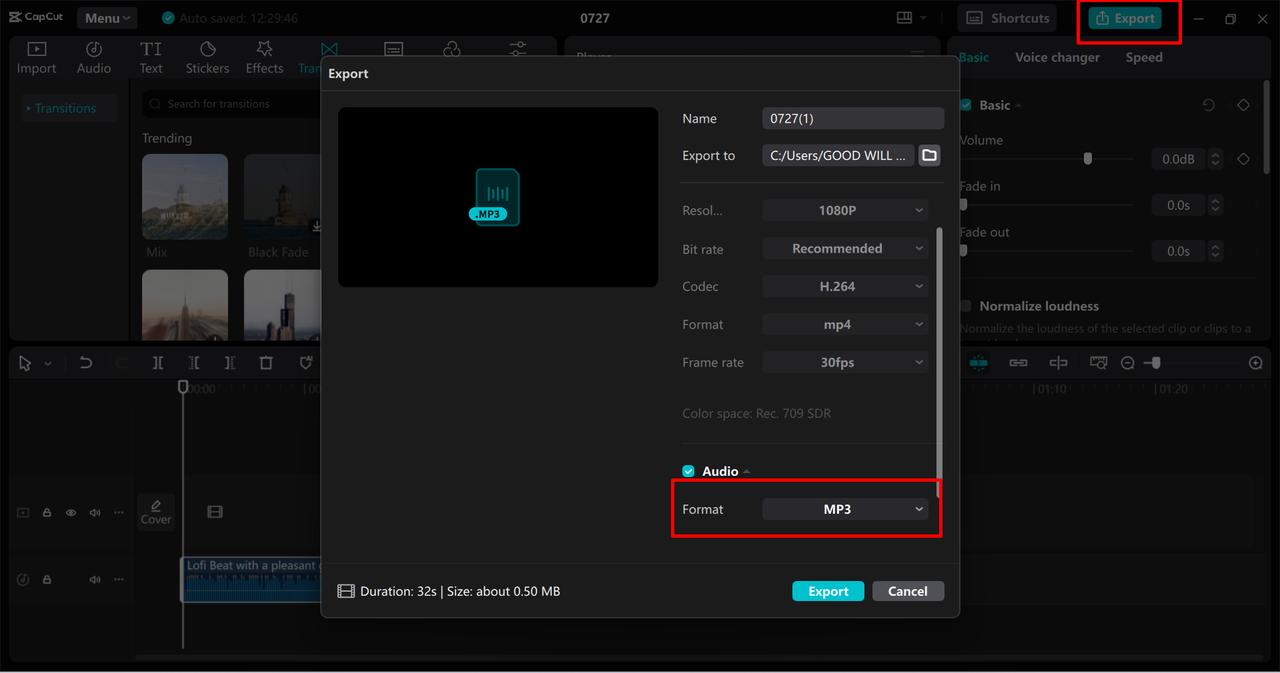Zoom out the timeline
The image size is (1280, 673).
pos(1127,363)
